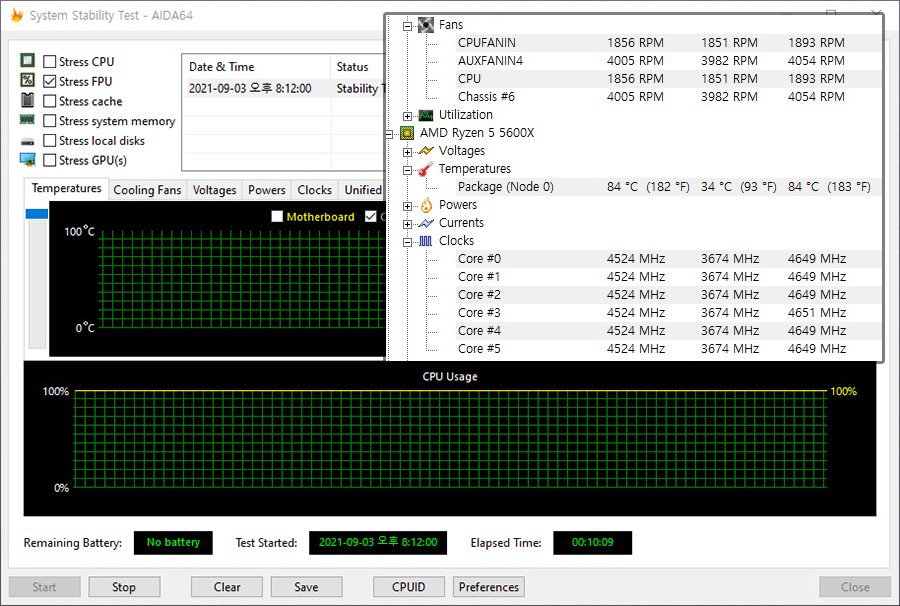Click the Close button at bottom right
Image resolution: width=900 pixels, height=606 pixels.
coord(855,587)
